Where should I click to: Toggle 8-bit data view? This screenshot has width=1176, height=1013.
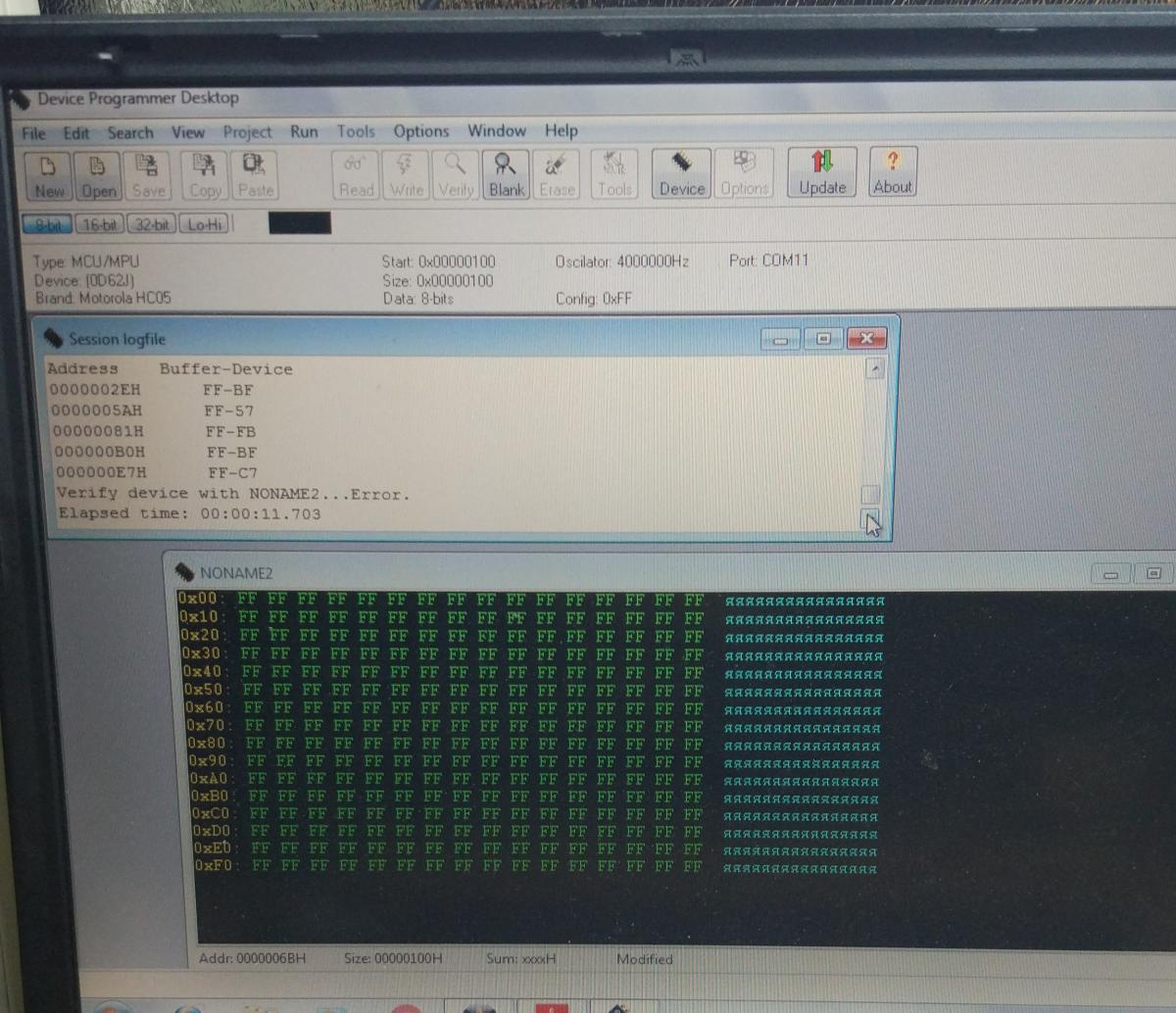point(47,224)
